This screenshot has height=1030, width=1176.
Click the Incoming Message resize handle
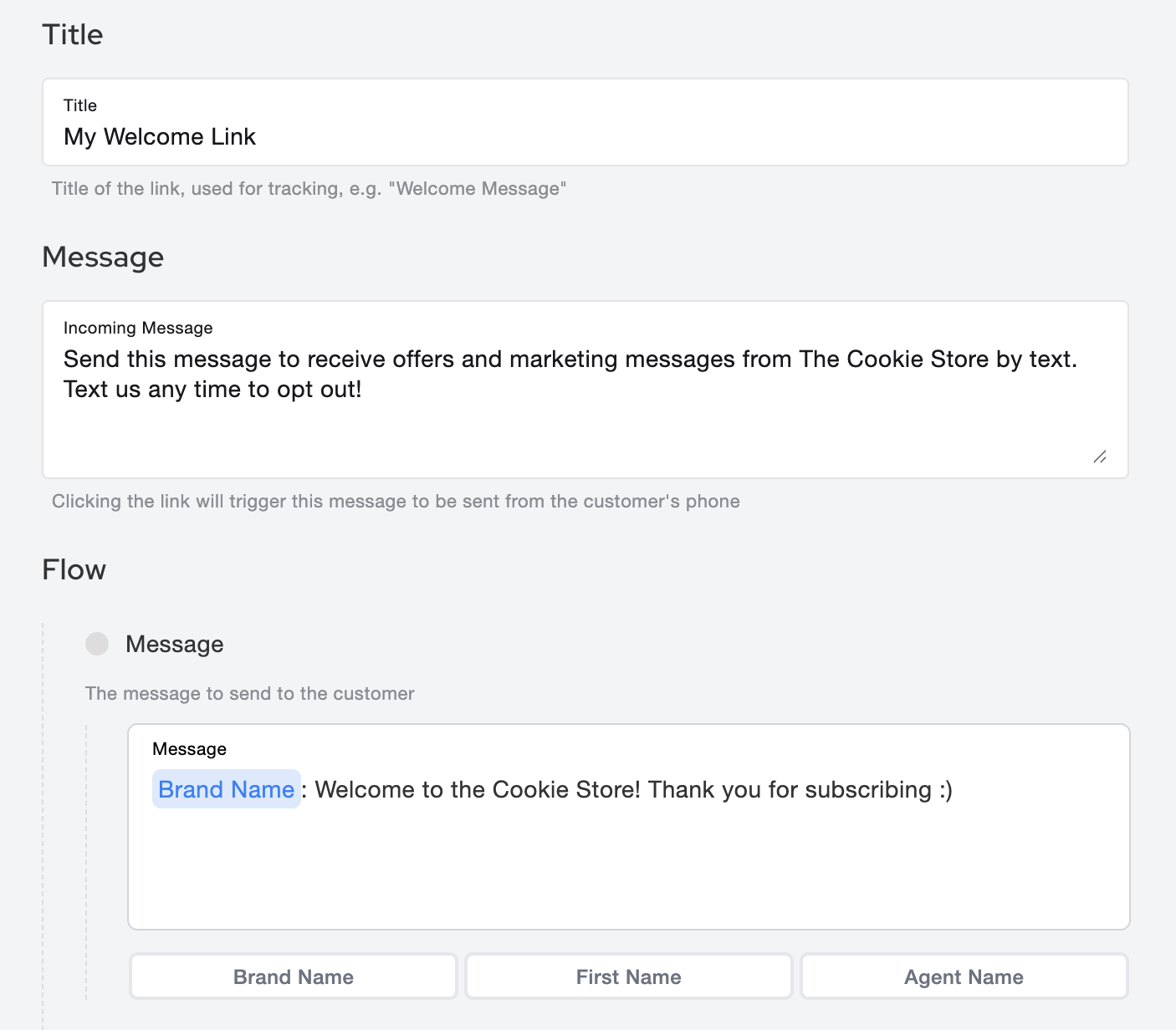(x=1100, y=456)
